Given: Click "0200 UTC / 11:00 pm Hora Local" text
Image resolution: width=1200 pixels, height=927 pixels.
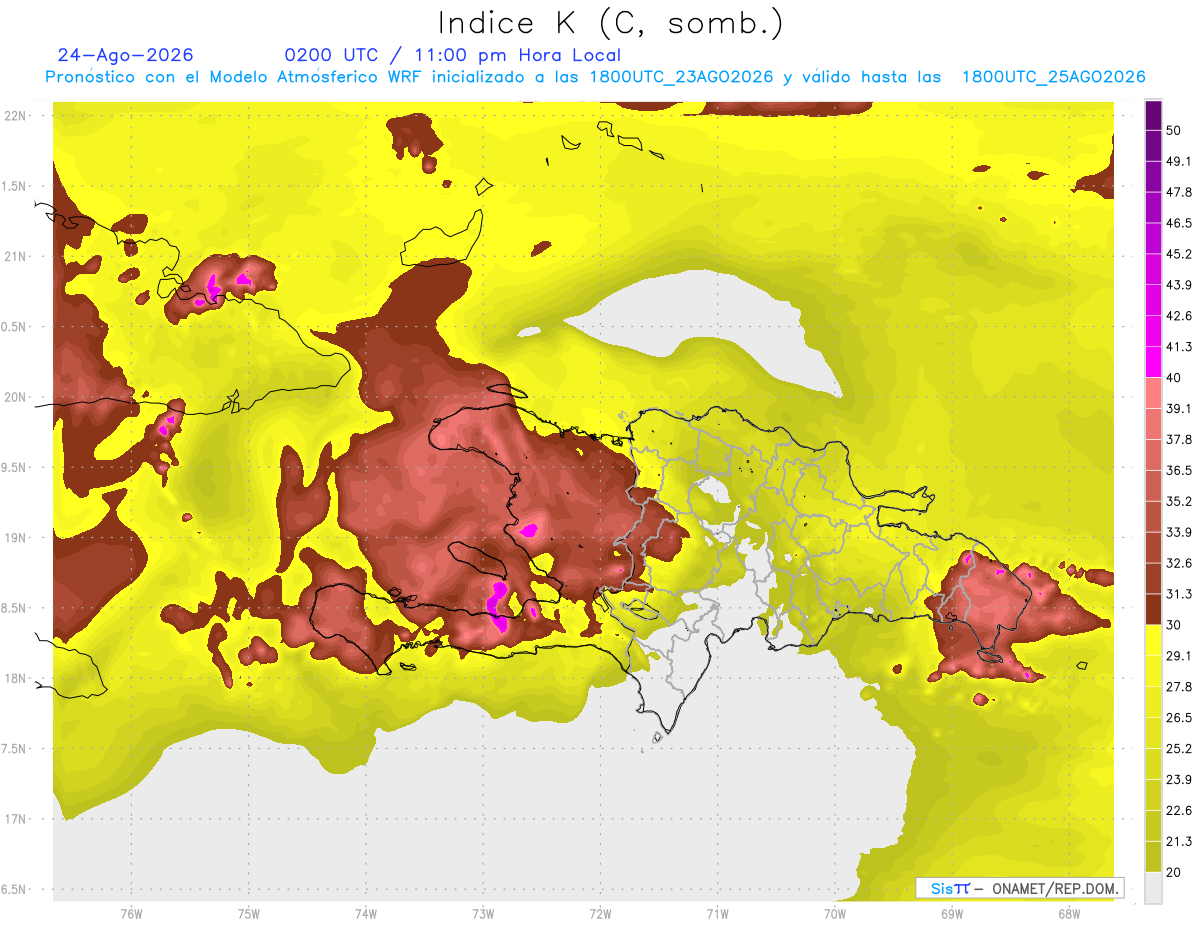Looking at the screenshot, I should click(x=452, y=55).
